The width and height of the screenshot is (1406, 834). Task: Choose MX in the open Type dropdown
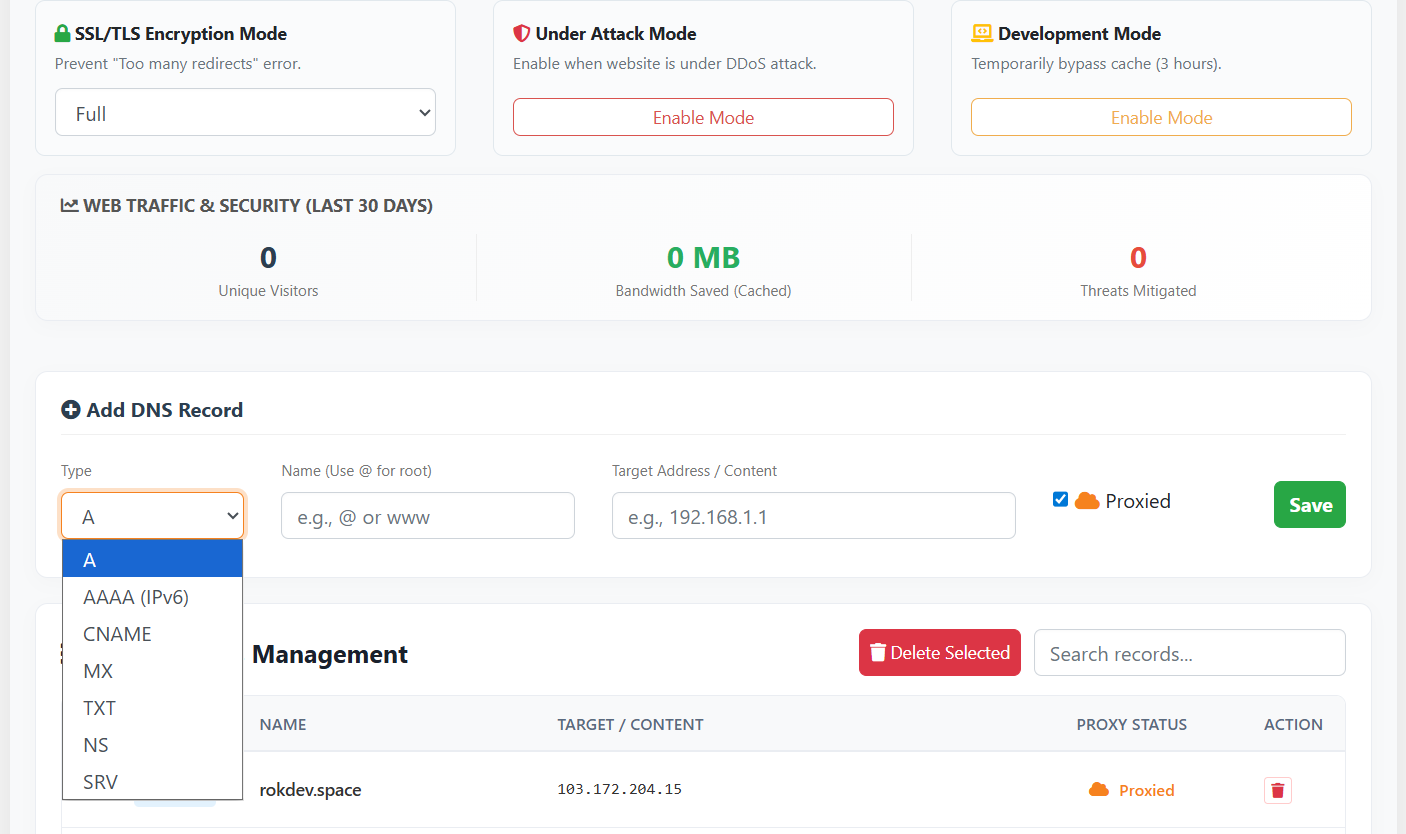96,670
